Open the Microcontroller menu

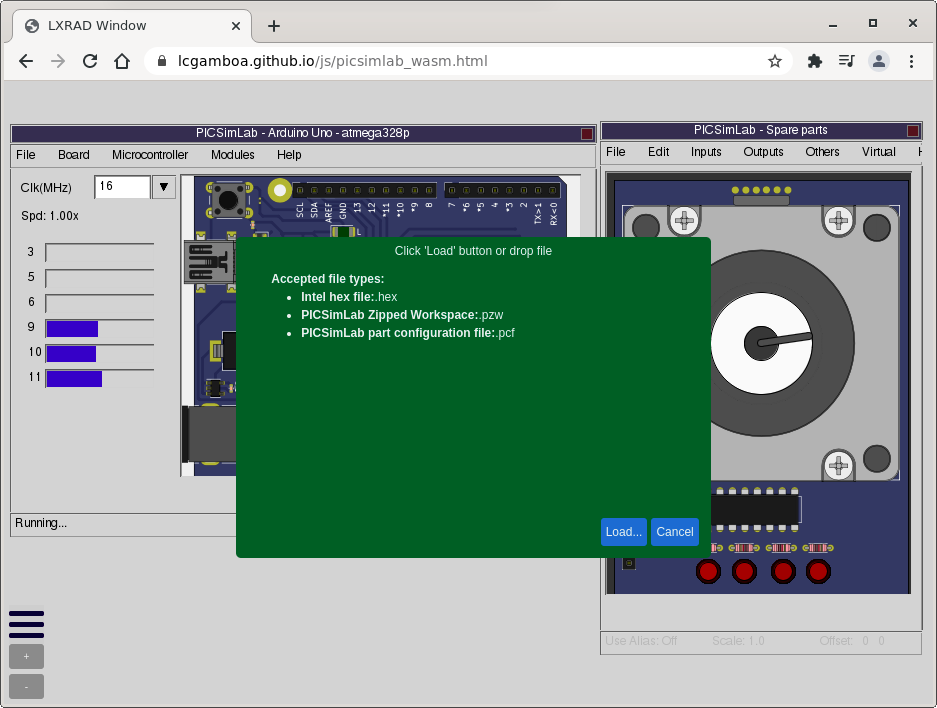point(150,155)
